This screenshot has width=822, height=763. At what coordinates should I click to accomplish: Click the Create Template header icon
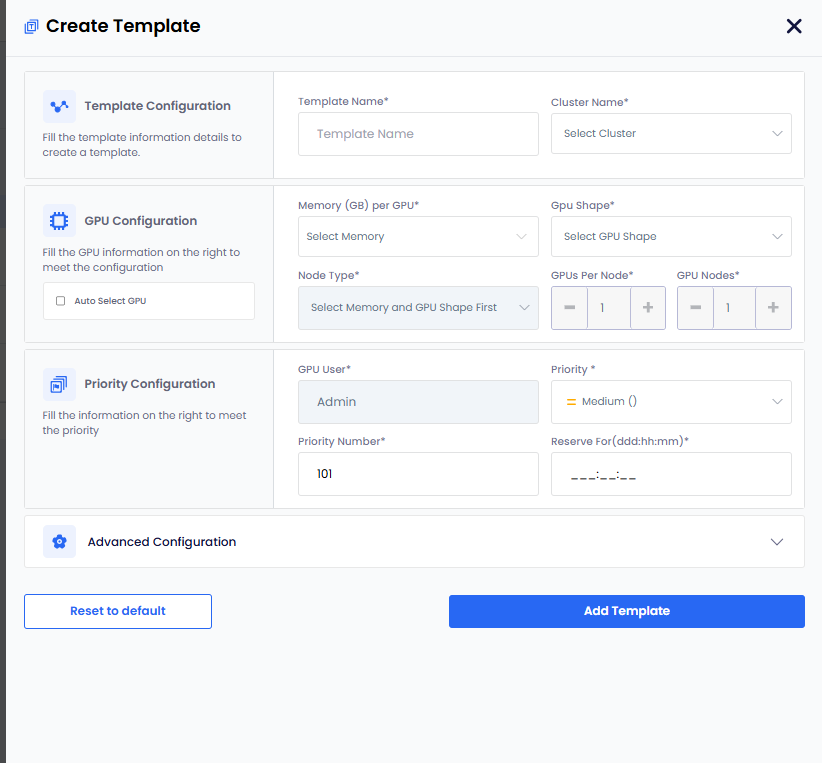point(31,27)
